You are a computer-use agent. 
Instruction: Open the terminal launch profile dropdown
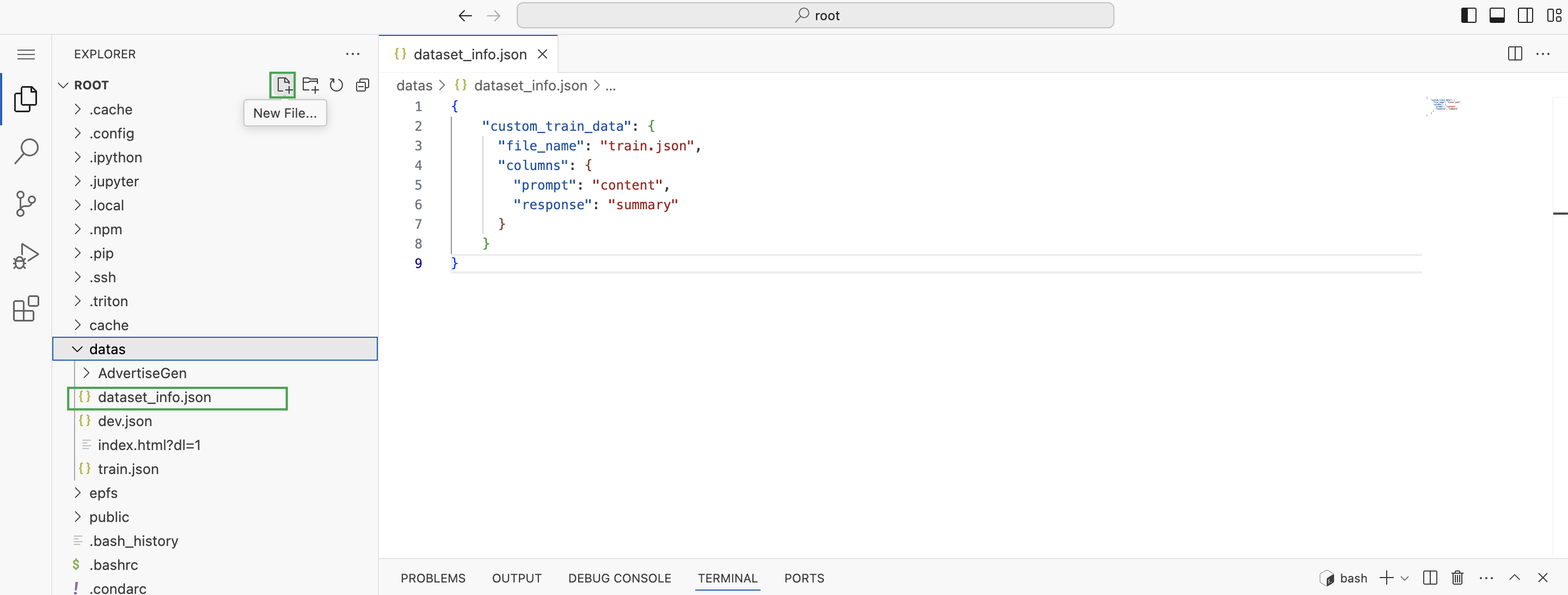coord(1404,578)
